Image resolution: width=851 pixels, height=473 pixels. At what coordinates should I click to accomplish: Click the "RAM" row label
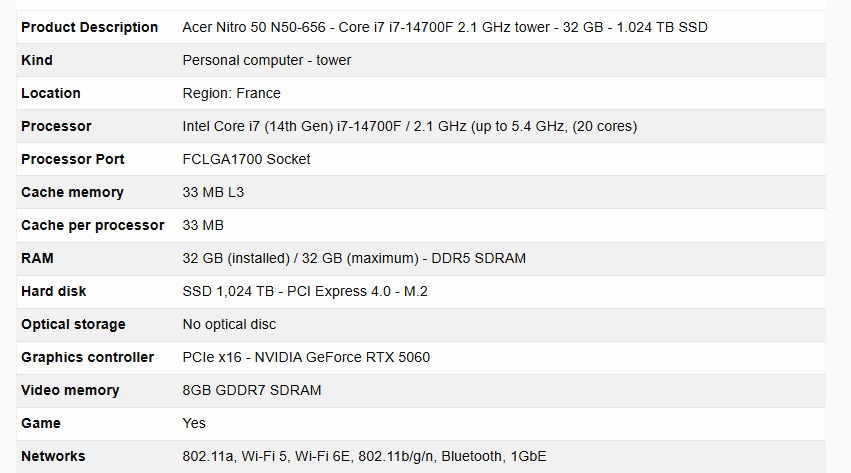pos(37,258)
